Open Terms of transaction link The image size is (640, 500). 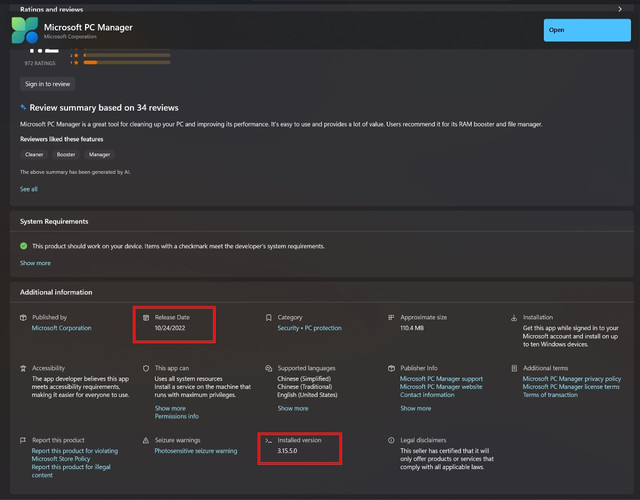(x=550, y=395)
